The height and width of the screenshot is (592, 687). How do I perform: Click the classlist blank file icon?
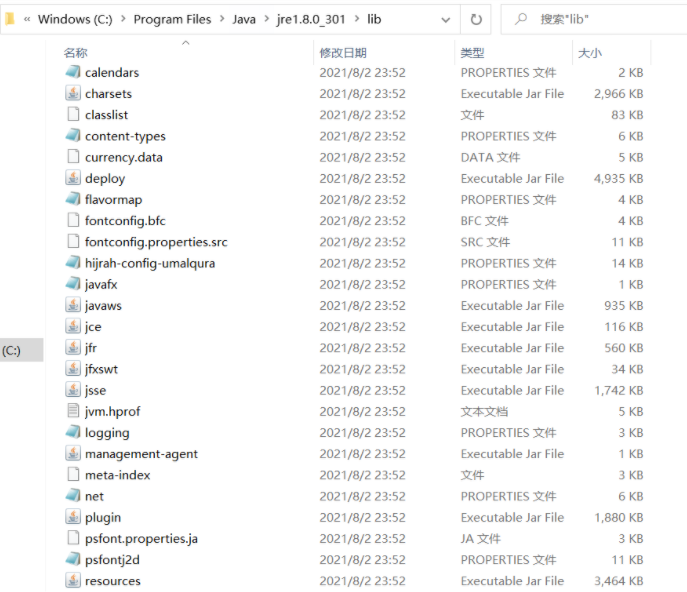coord(73,114)
